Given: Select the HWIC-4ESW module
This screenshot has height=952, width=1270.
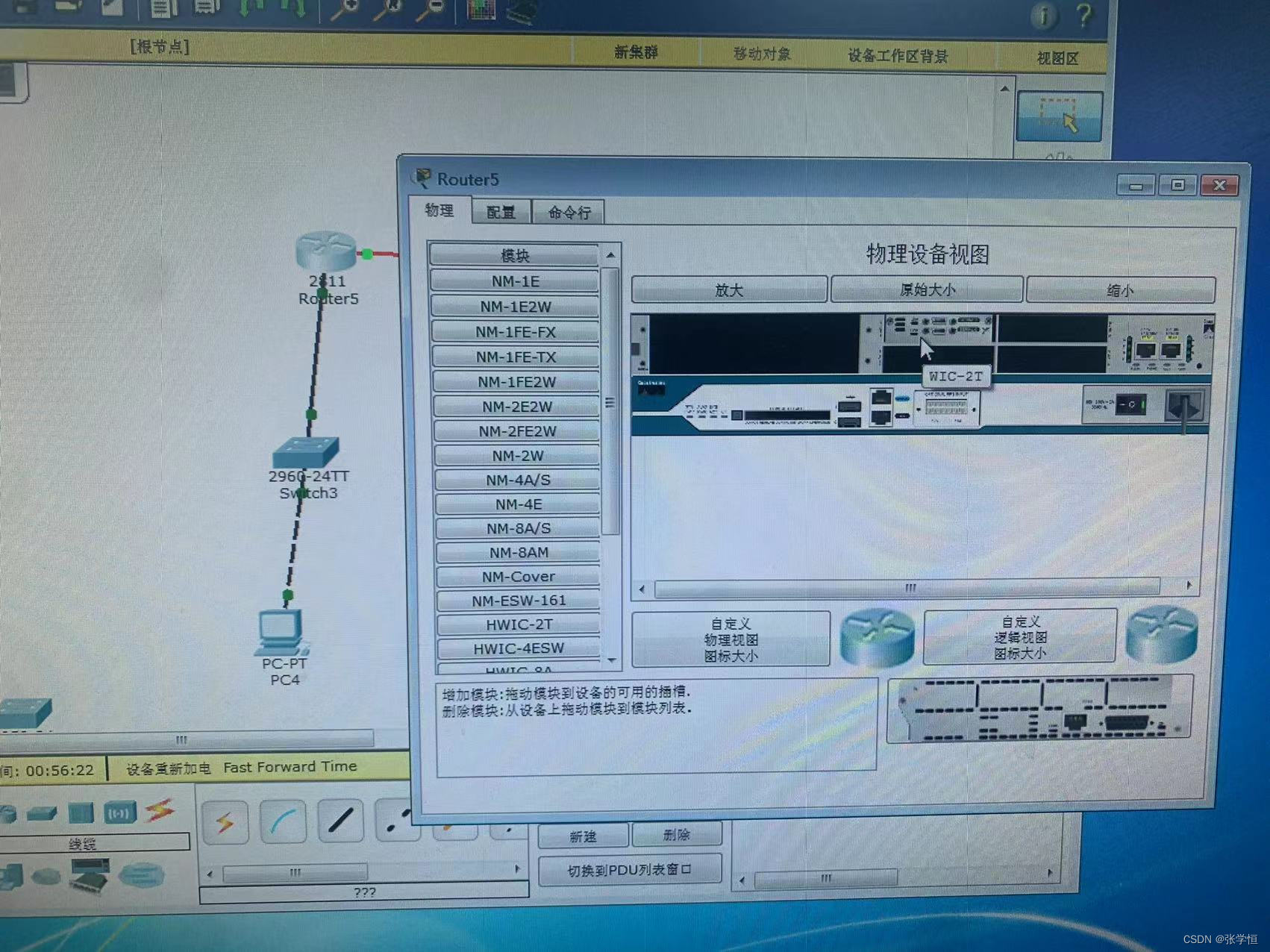Looking at the screenshot, I should (519, 648).
